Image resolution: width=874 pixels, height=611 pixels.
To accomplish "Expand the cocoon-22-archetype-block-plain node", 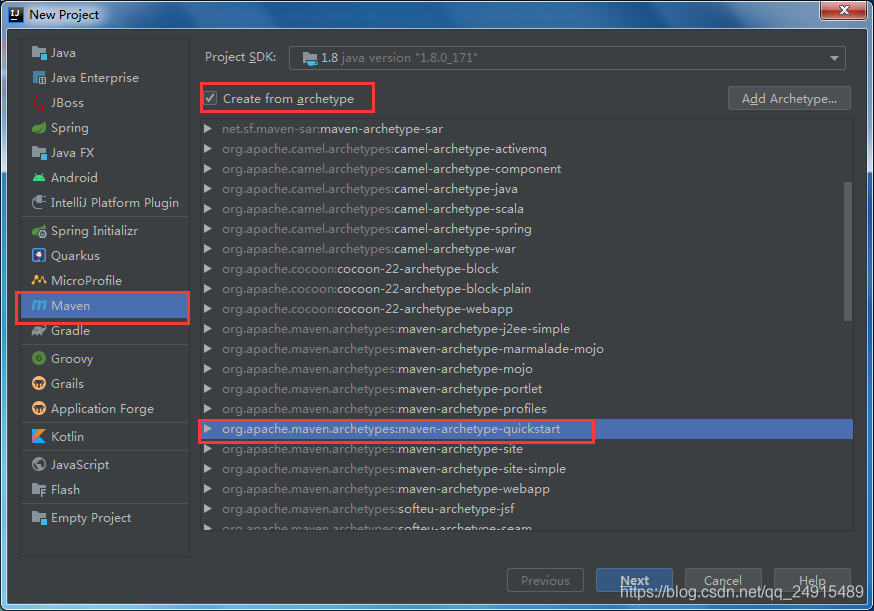I will coord(208,289).
